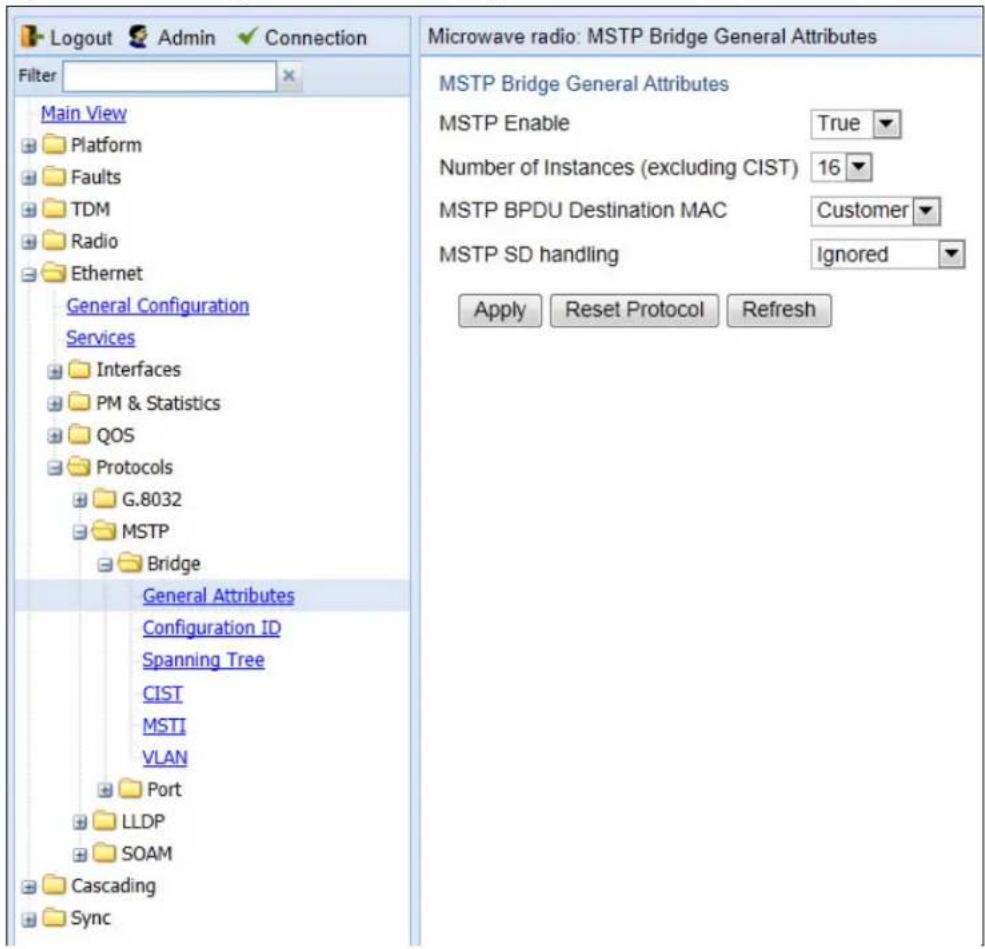The width and height of the screenshot is (985, 949).
Task: Expand the Interfaces tree node
Action: [55, 371]
